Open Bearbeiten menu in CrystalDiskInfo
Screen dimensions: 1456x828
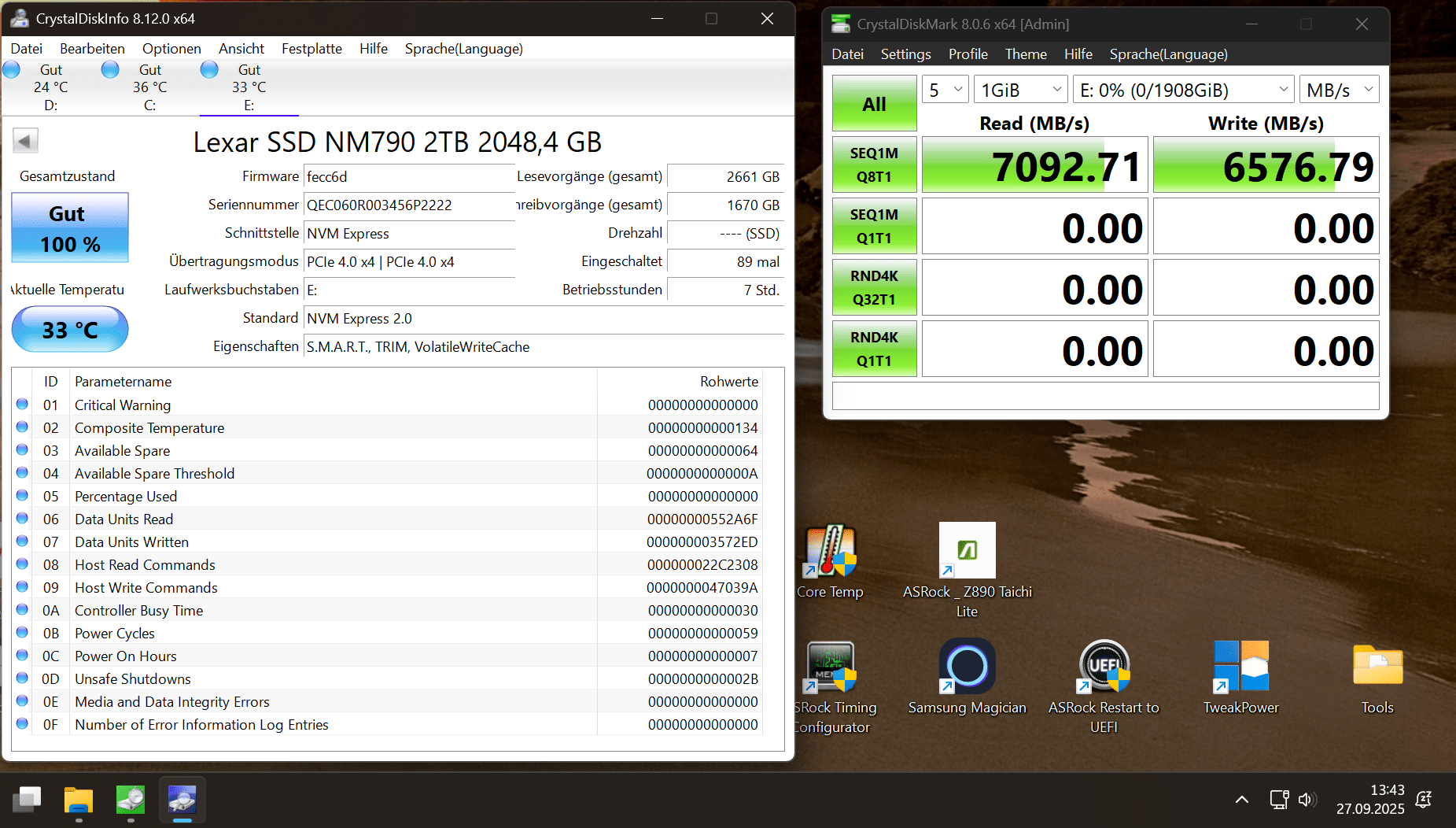[92, 49]
